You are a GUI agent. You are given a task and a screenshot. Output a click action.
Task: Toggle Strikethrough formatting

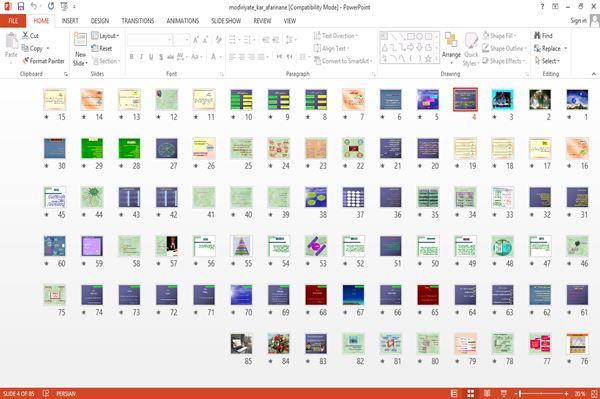170,57
